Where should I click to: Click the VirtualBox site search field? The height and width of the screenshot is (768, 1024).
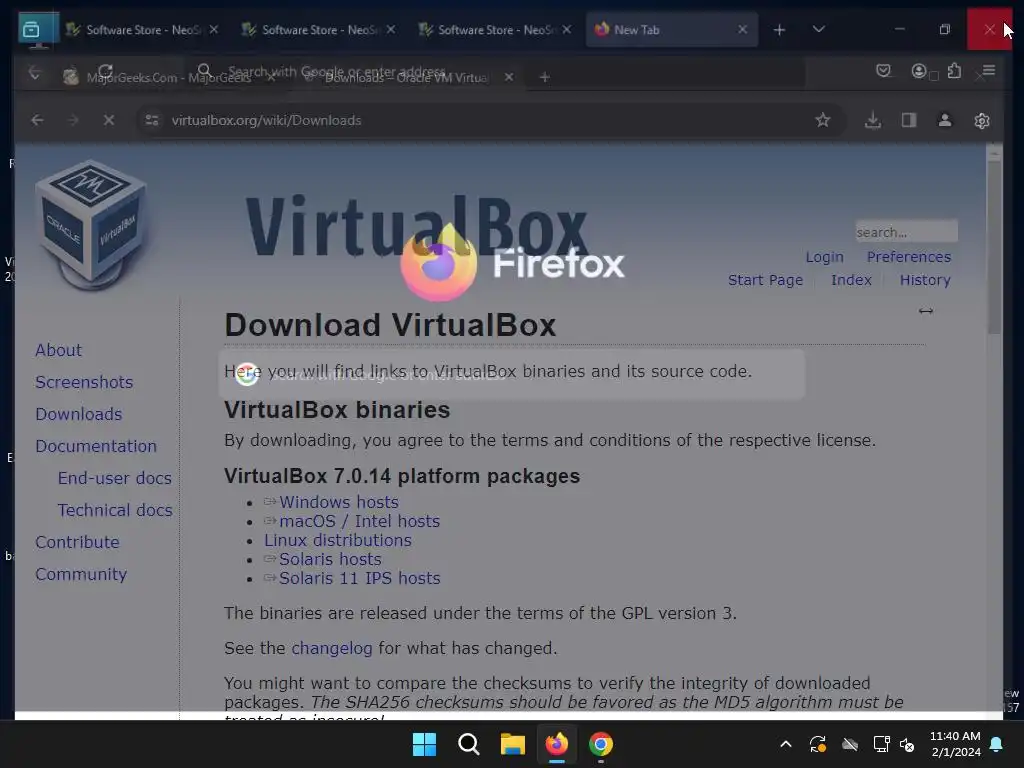tap(906, 232)
